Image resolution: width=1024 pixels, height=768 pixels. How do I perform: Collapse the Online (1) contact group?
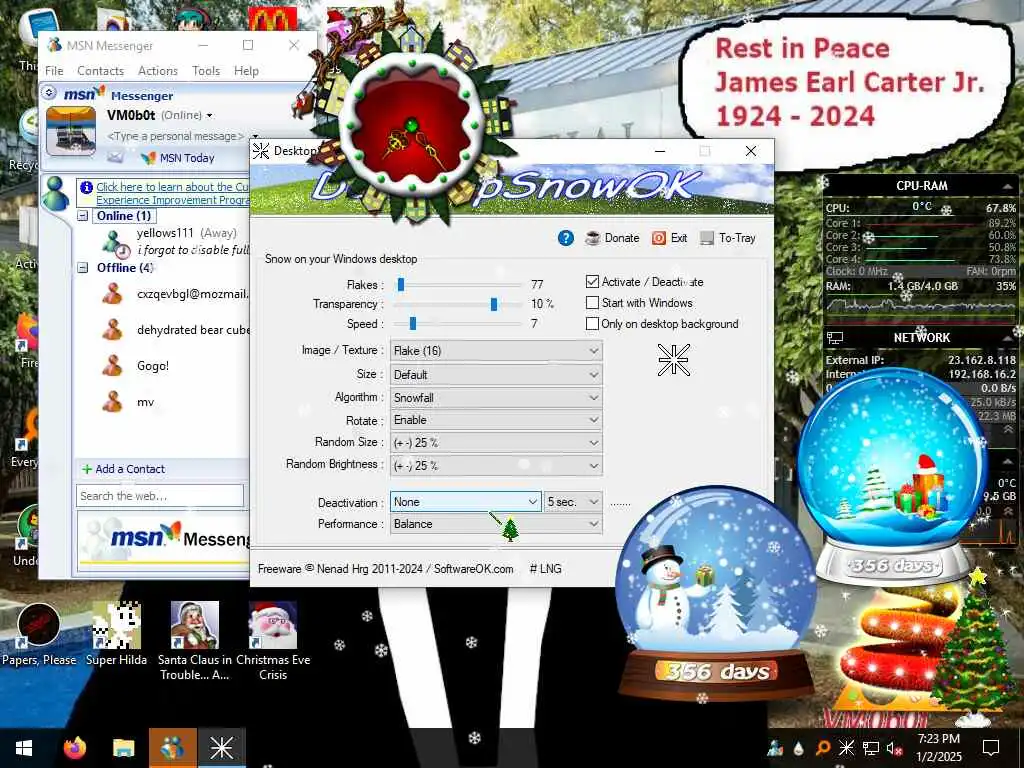click(83, 216)
